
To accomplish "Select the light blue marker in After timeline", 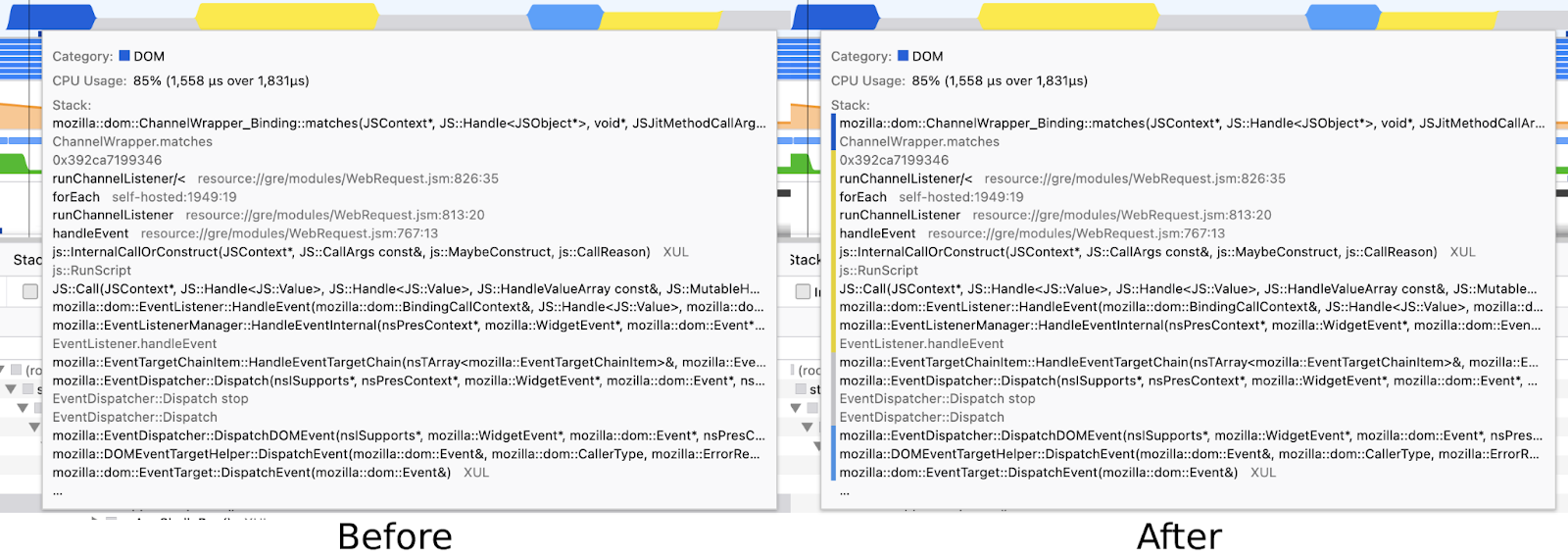I will pos(1343,16).
